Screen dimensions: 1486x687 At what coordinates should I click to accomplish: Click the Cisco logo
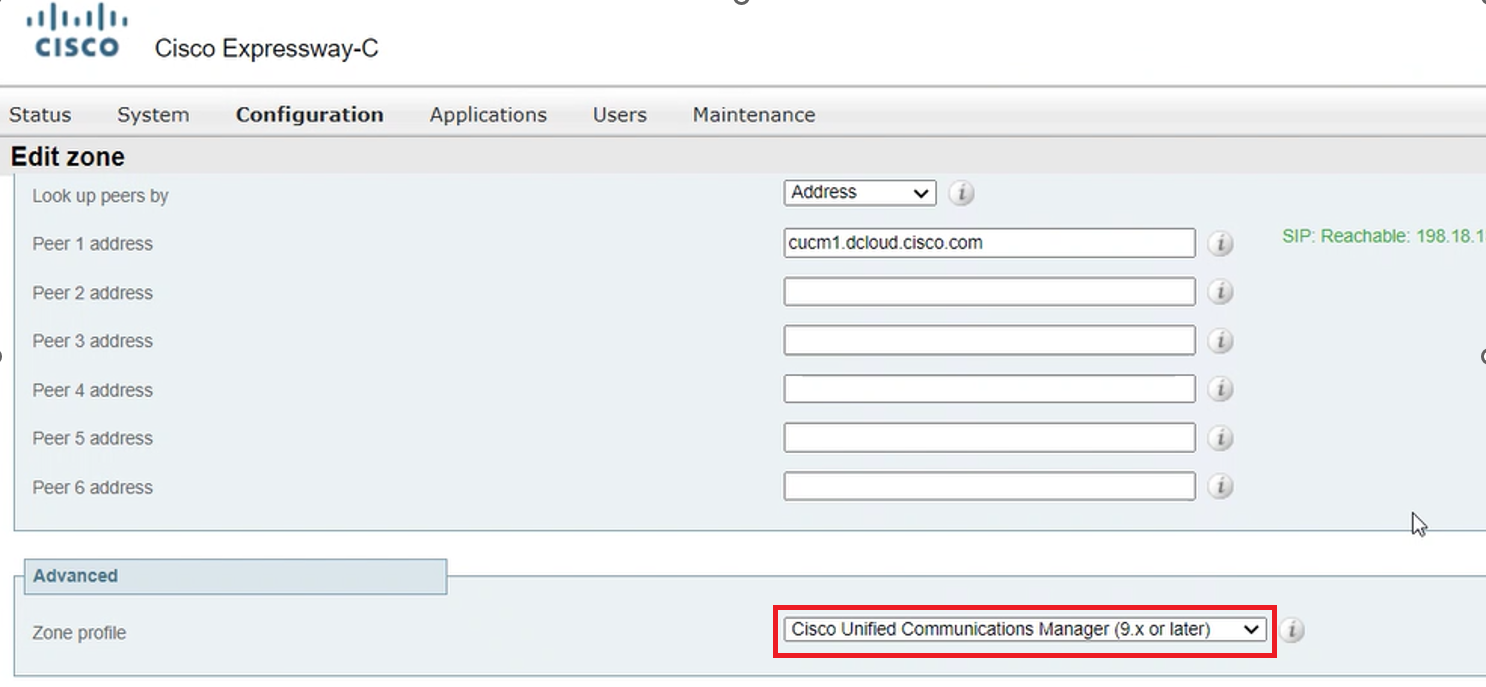point(77,32)
